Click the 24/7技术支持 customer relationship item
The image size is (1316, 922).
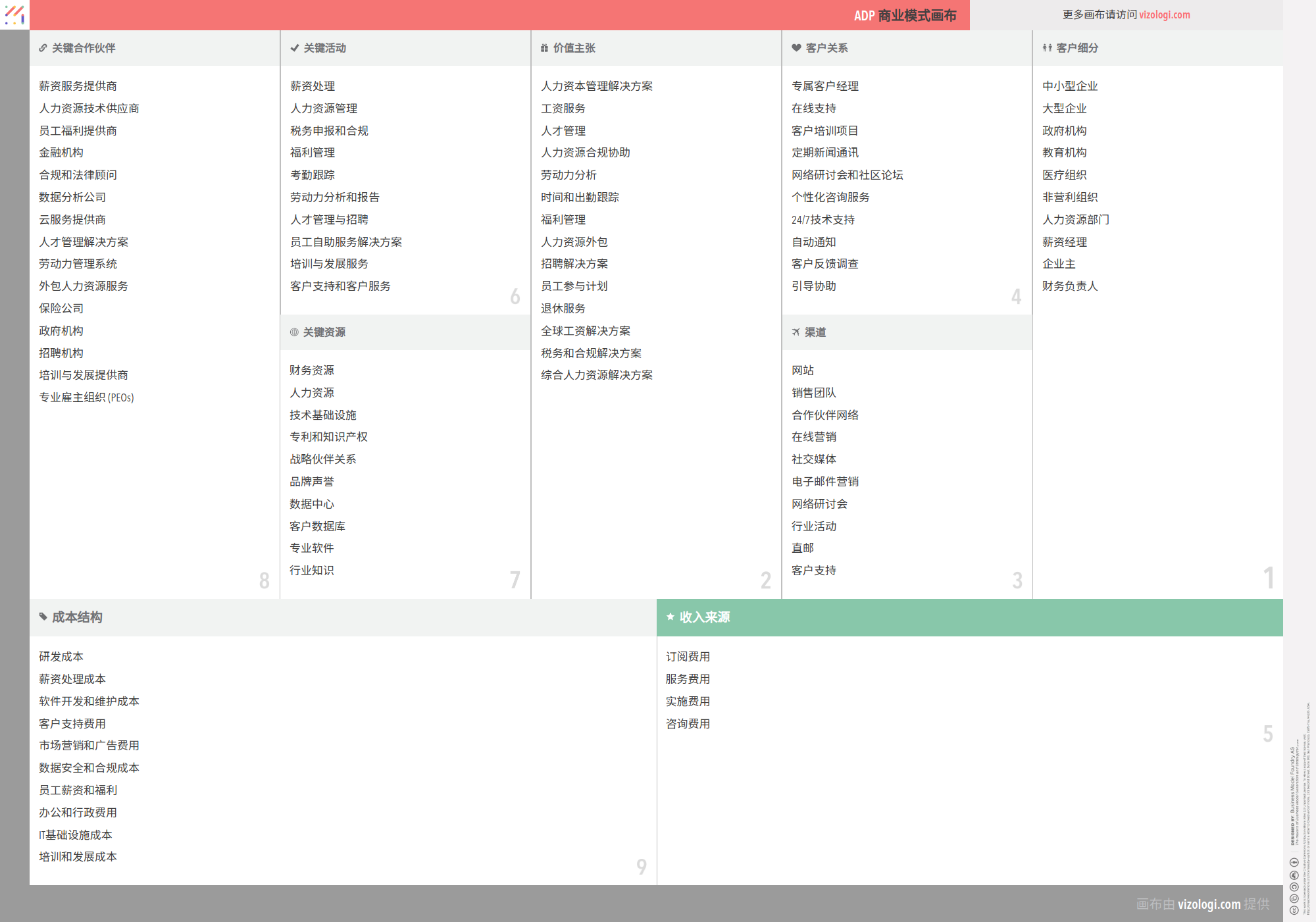[x=822, y=220]
